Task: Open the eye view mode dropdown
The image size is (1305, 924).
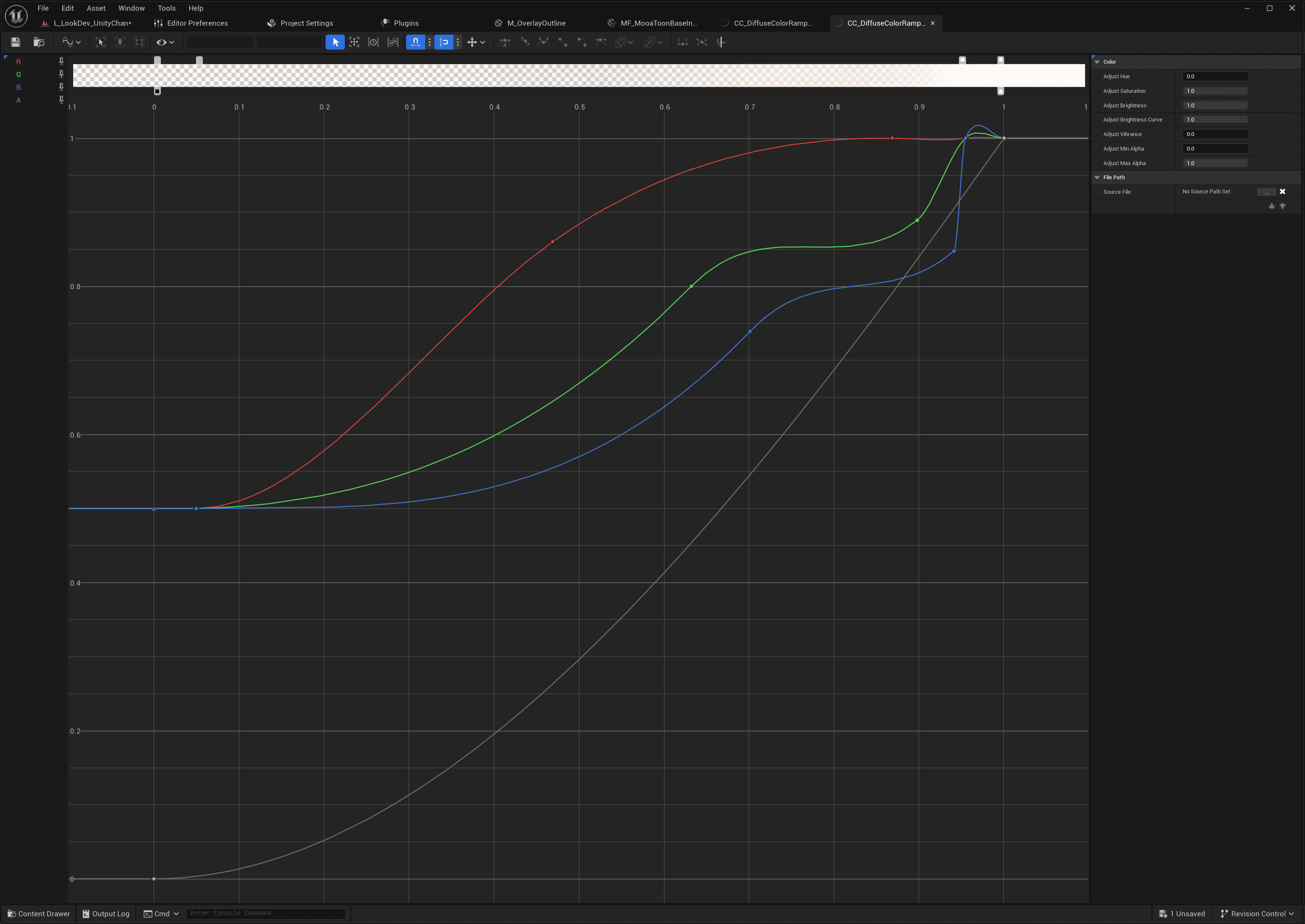Action: coord(165,42)
